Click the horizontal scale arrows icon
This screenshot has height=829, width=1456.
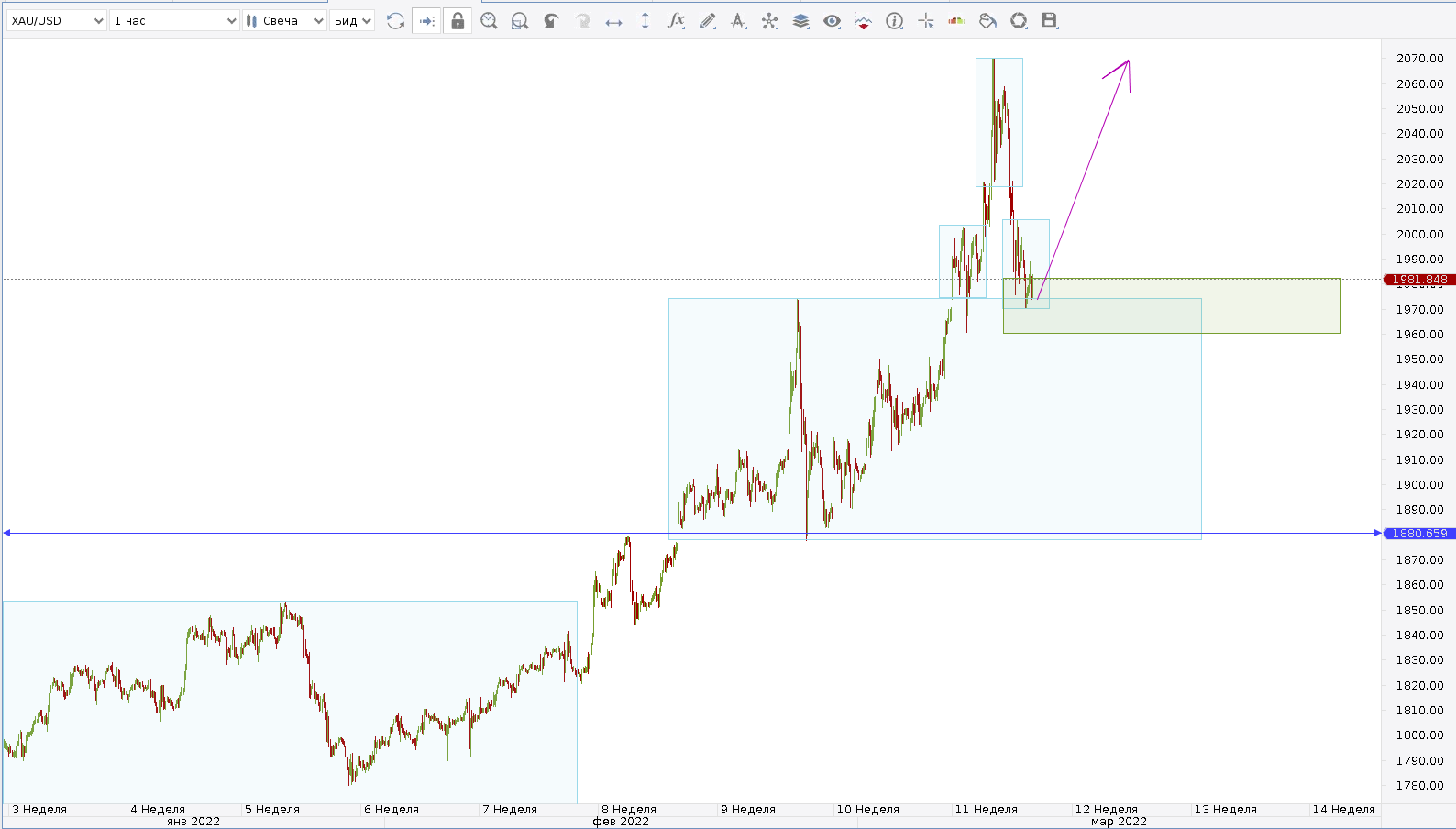(x=613, y=21)
